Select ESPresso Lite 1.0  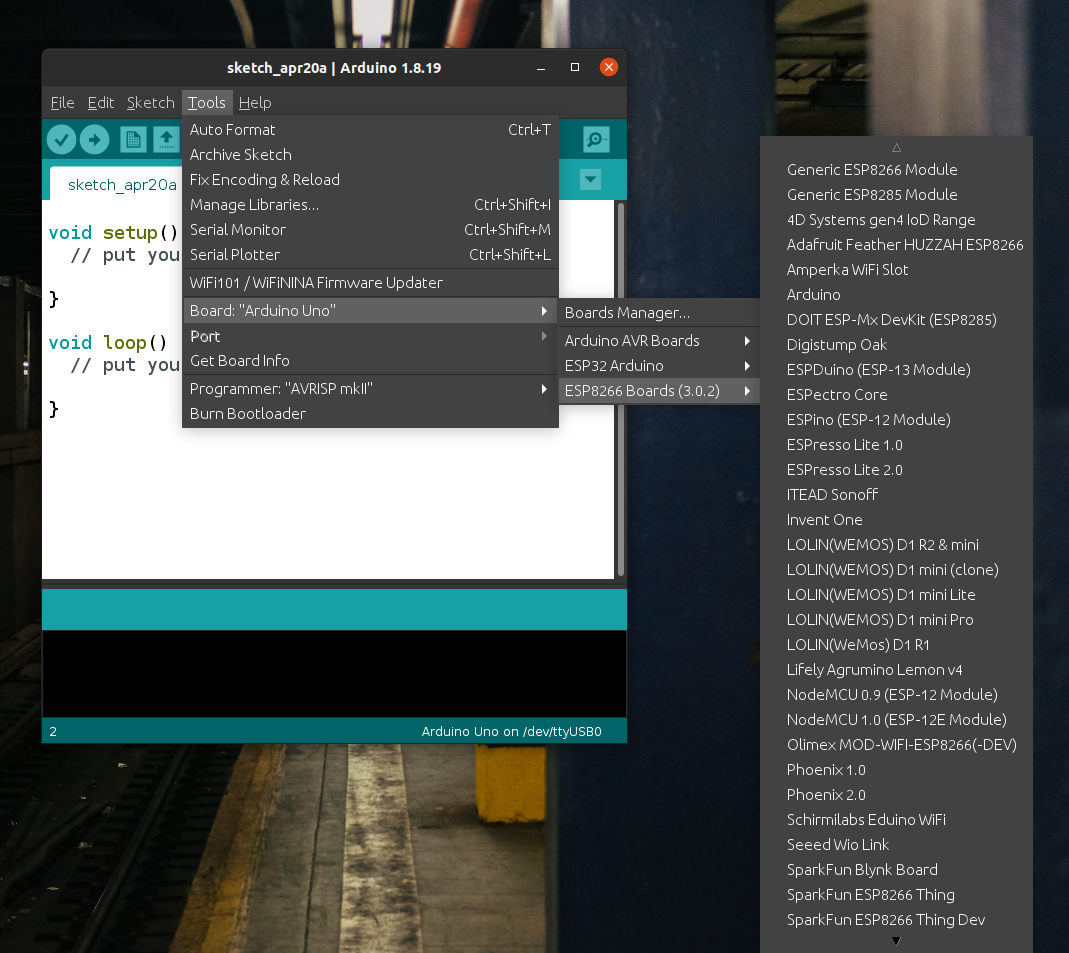[897, 444]
